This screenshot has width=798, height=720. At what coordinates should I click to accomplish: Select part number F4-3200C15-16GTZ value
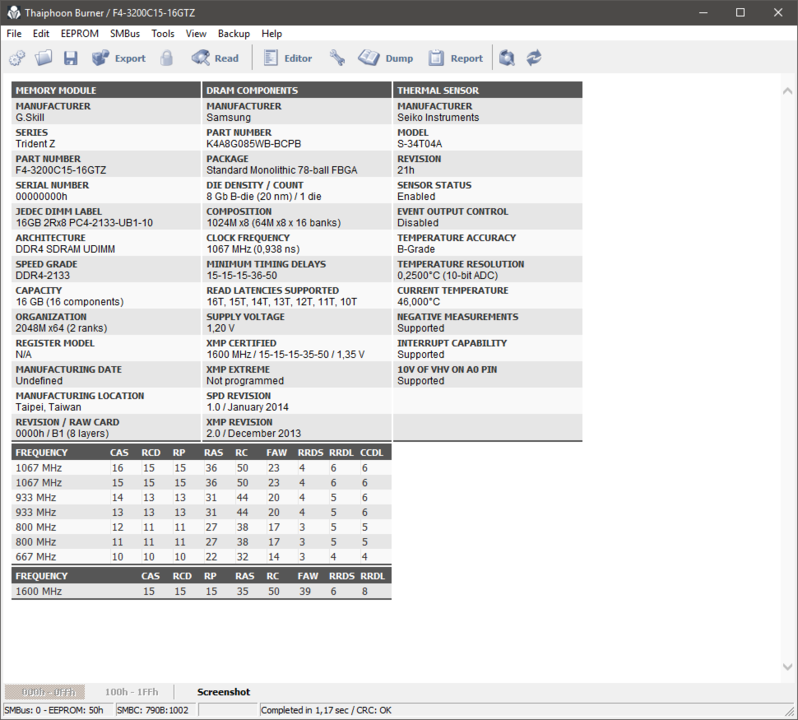coord(61,170)
